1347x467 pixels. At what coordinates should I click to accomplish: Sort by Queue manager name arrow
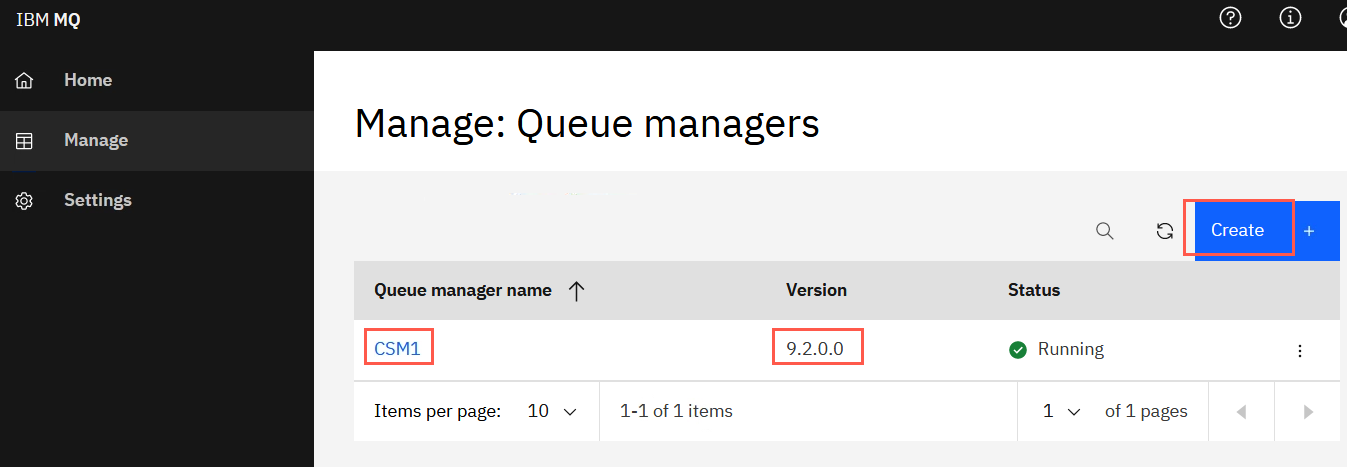[576, 291]
